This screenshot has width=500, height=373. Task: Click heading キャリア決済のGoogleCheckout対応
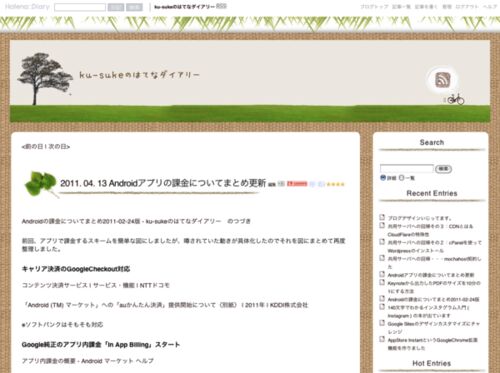(x=76, y=269)
